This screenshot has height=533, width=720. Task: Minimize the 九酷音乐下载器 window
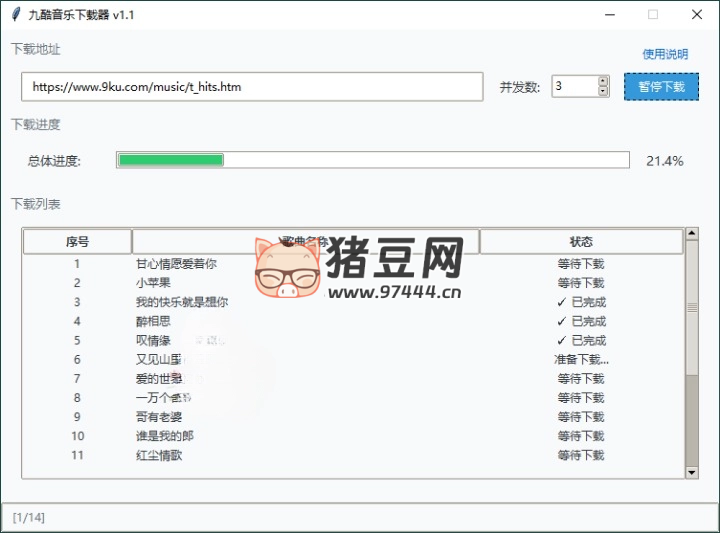610,15
